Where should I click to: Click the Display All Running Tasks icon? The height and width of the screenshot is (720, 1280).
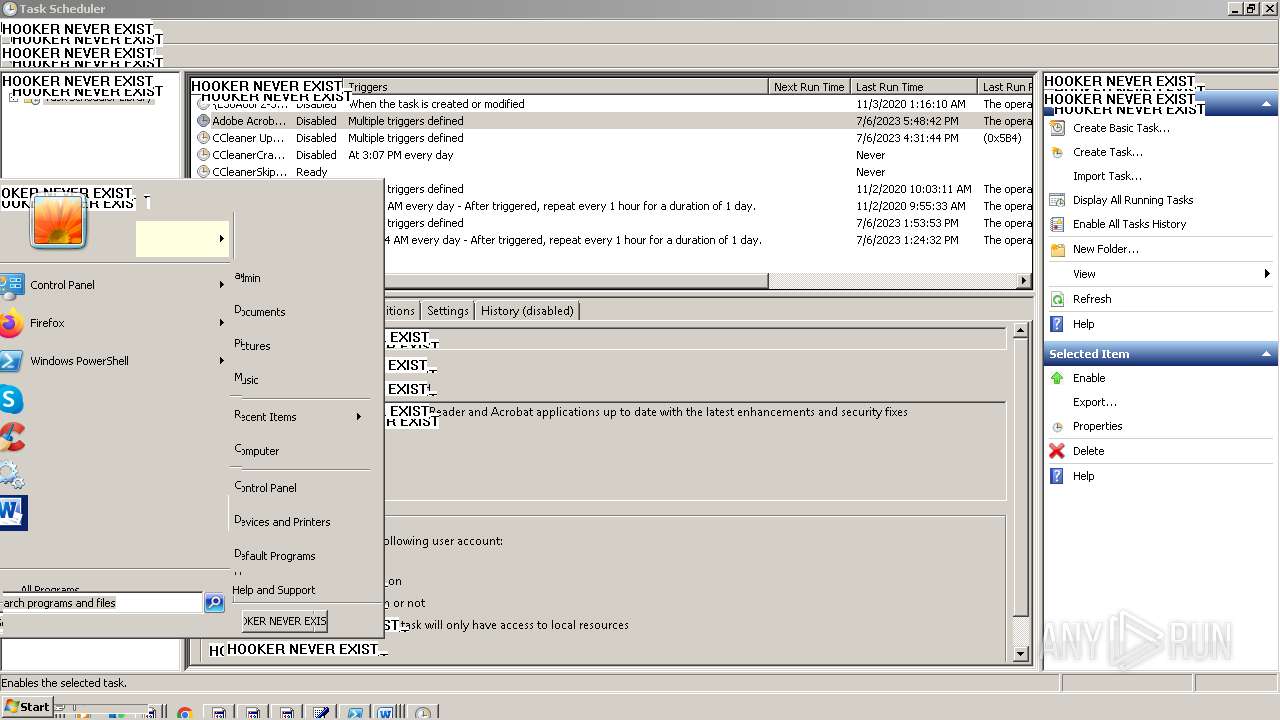click(x=1057, y=200)
